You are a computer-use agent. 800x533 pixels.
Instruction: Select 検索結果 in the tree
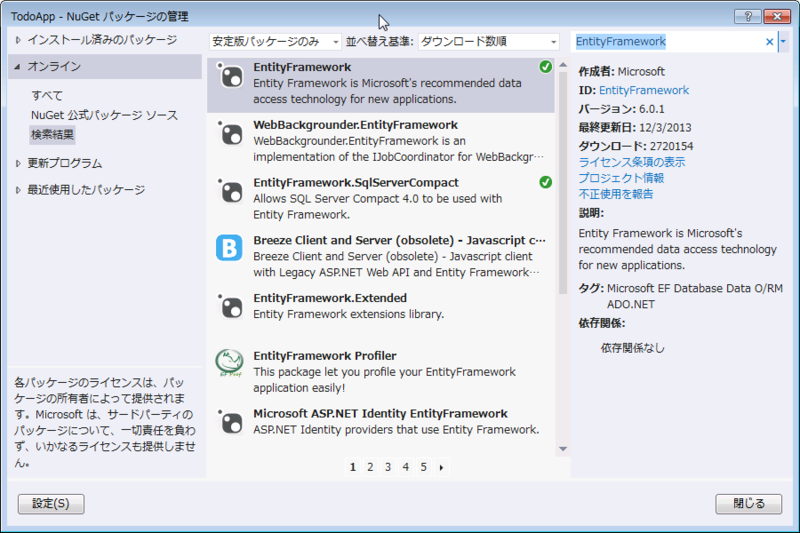coord(53,135)
